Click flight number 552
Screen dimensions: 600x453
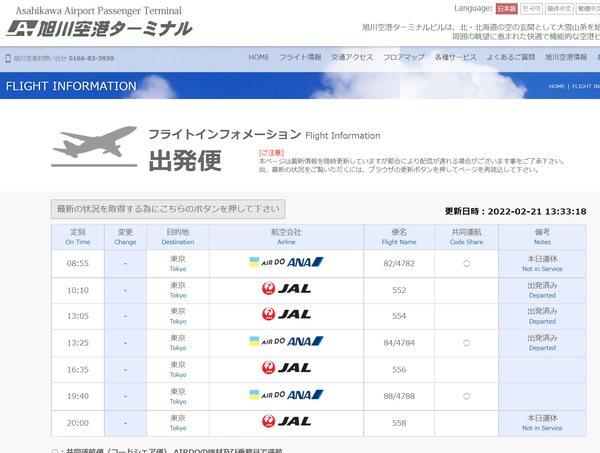tap(399, 290)
